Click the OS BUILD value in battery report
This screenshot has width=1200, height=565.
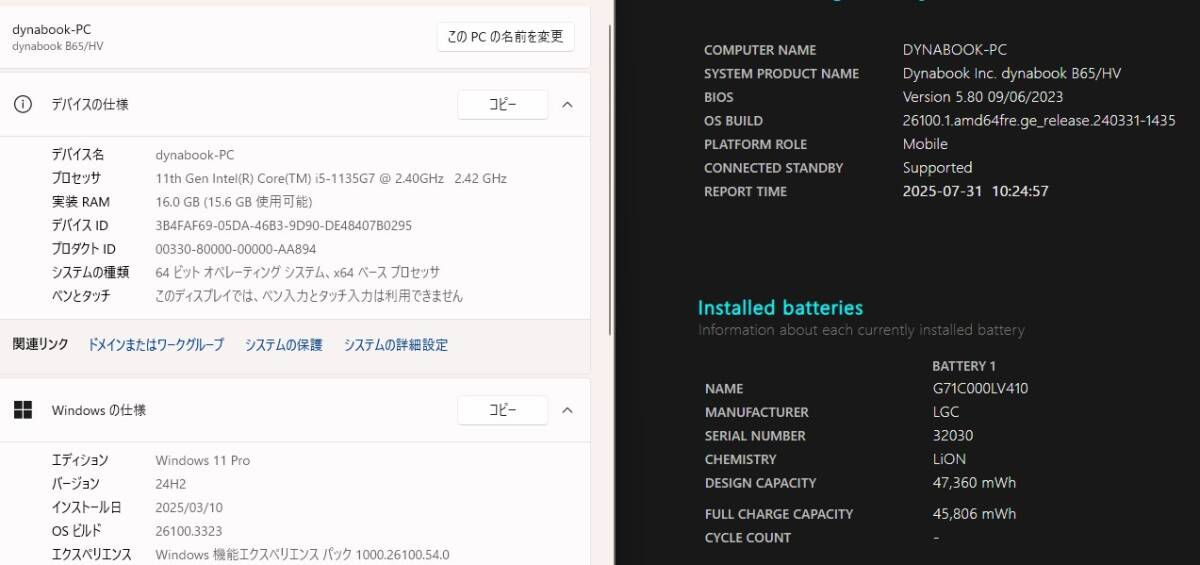pyautogui.click(x=1039, y=121)
